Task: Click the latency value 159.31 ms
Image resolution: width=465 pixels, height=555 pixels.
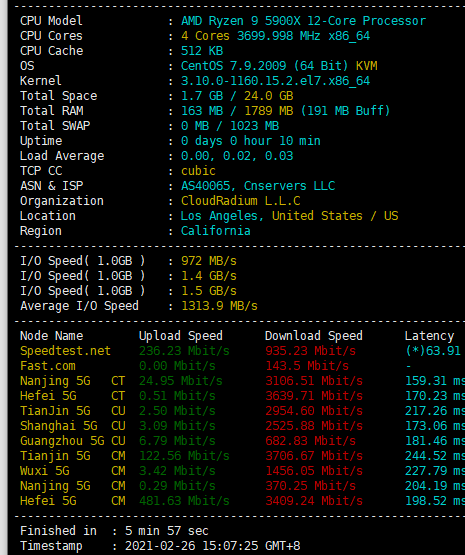Action: 435,381
